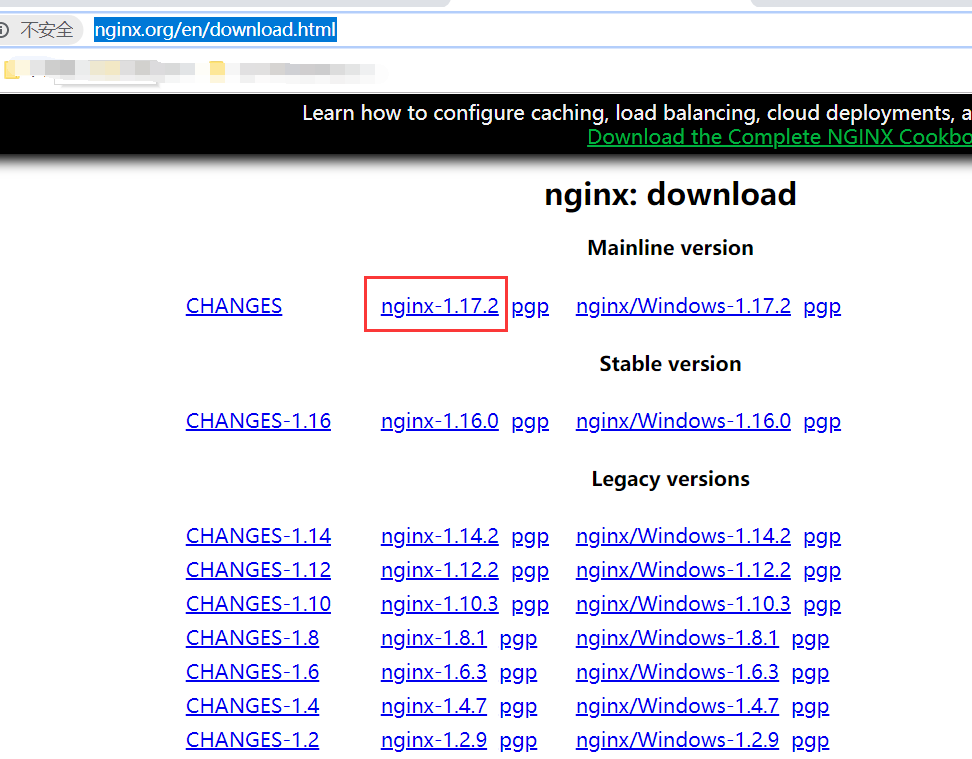Open CHANGES-1.2 link
Viewport: 972px width, 759px height.
coord(252,741)
